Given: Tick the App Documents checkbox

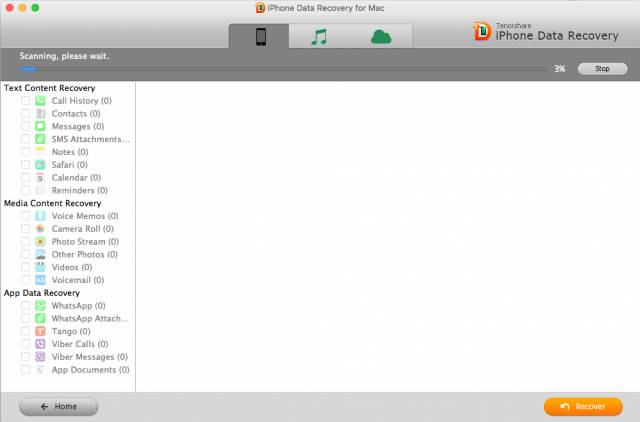Looking at the screenshot, I should [25, 370].
